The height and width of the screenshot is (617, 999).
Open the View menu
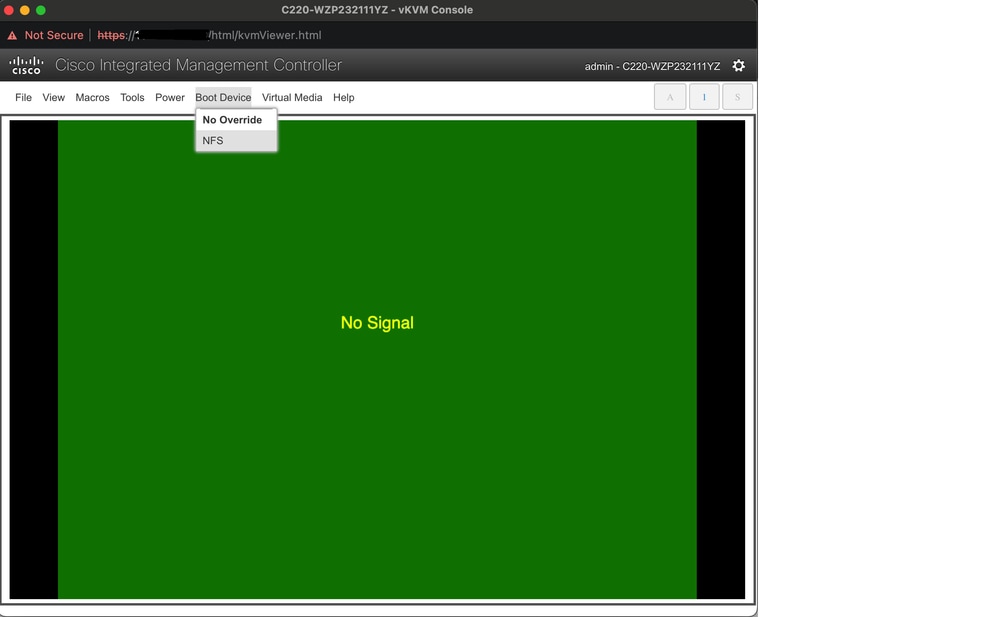[x=54, y=98]
